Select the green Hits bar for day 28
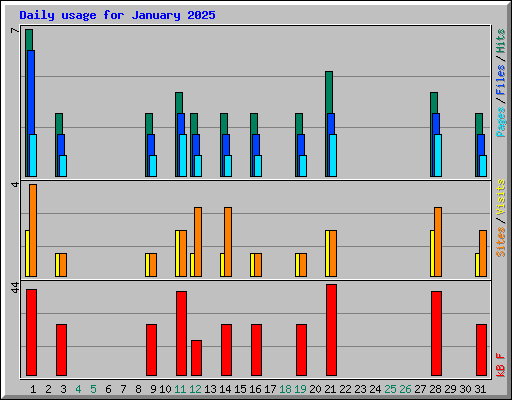The height and width of the screenshot is (400, 512). 434,103
